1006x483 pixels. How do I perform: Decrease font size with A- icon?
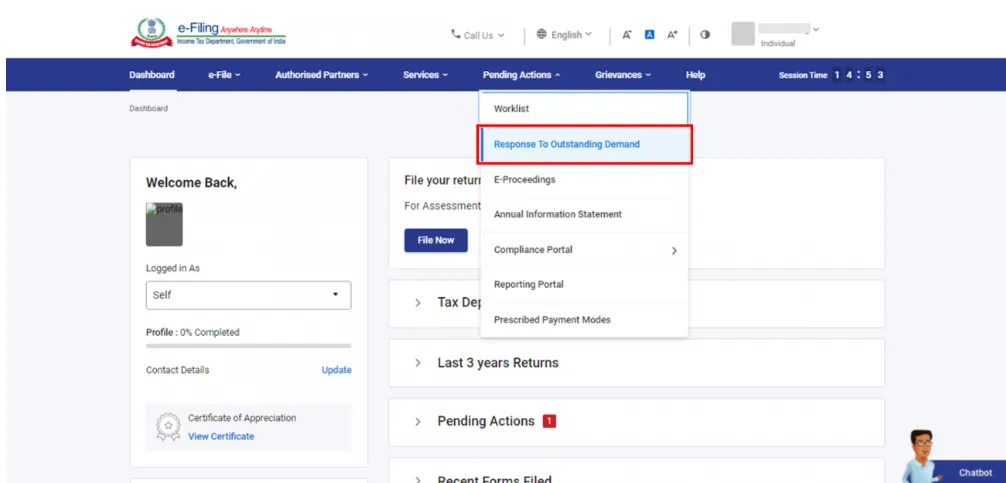(x=627, y=35)
